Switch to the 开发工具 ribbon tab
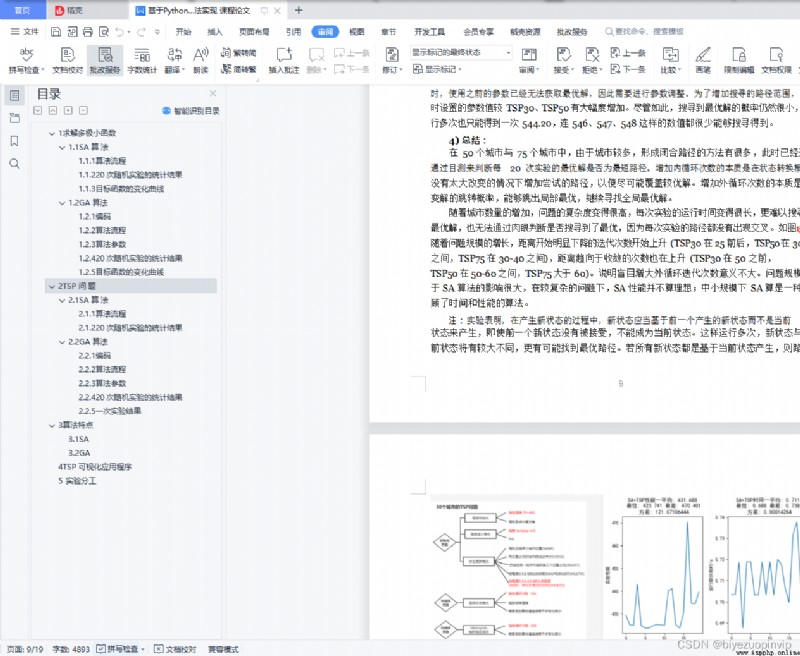Viewport: 800px width, 656px height. [430, 32]
